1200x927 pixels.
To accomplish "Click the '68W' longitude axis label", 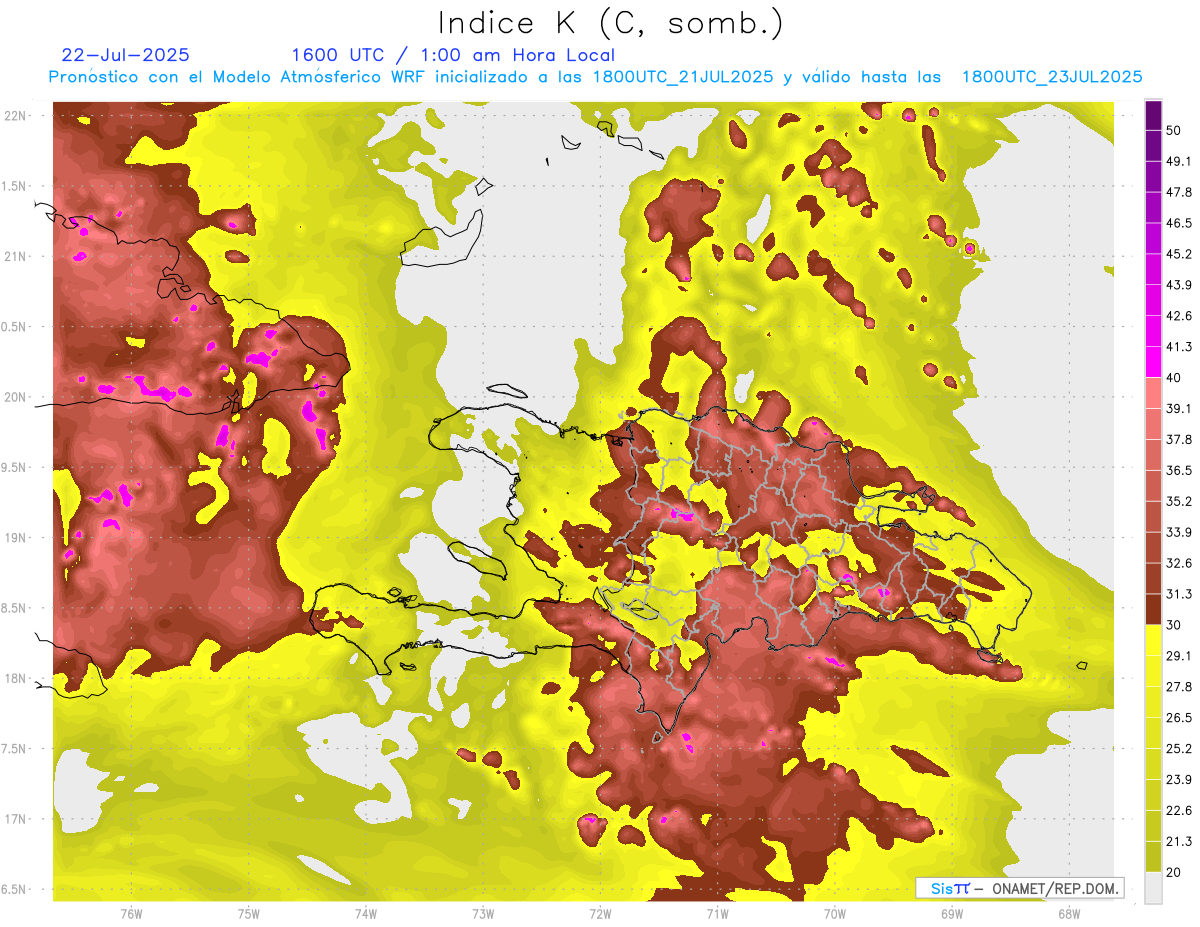I will coord(1068,914).
